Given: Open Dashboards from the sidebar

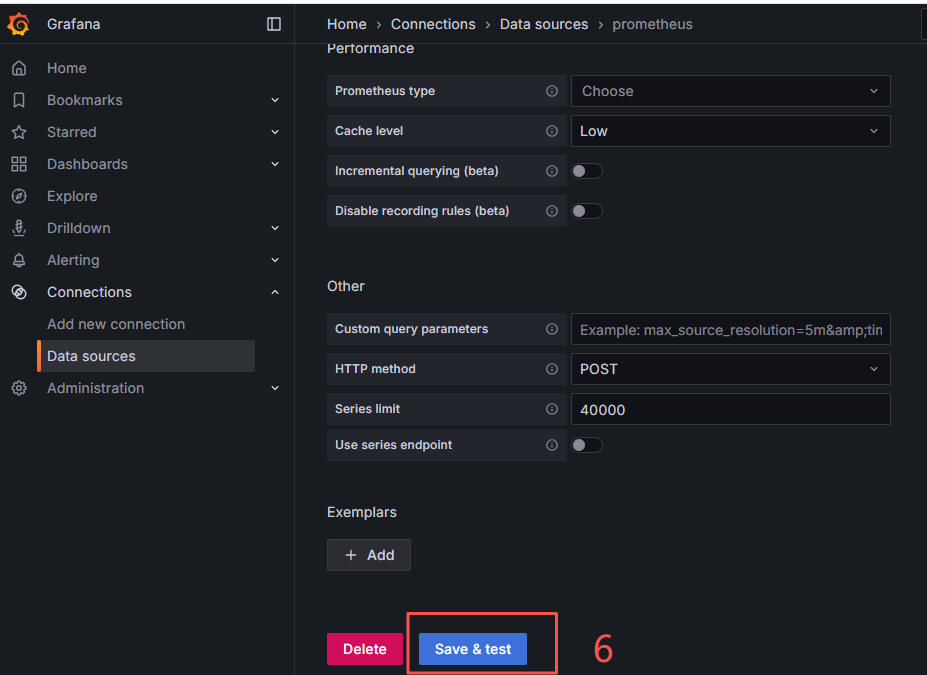Looking at the screenshot, I should pos(87,164).
